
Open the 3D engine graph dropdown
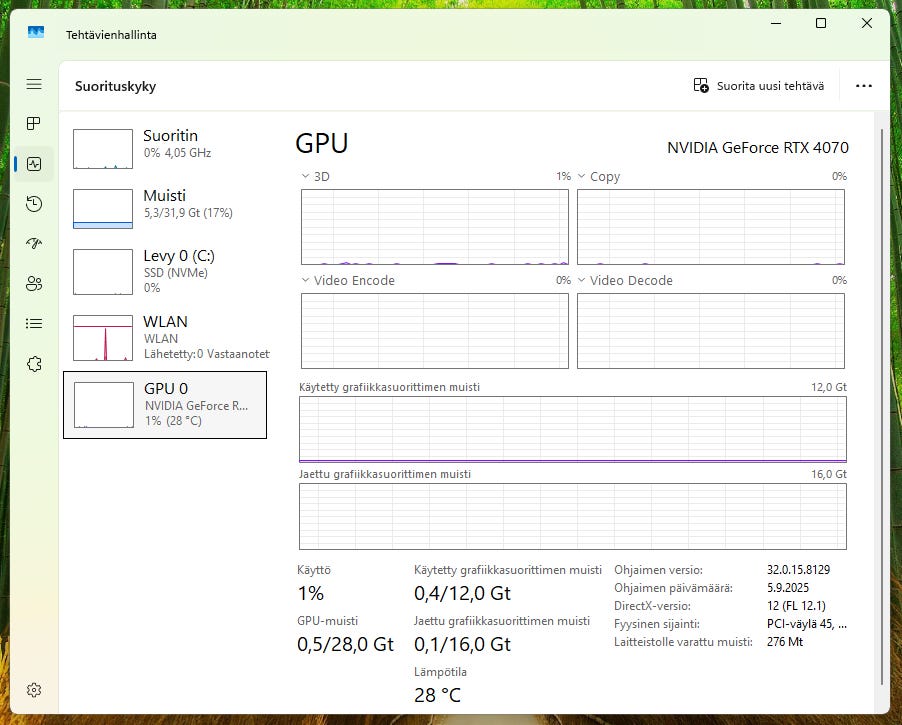(305, 176)
